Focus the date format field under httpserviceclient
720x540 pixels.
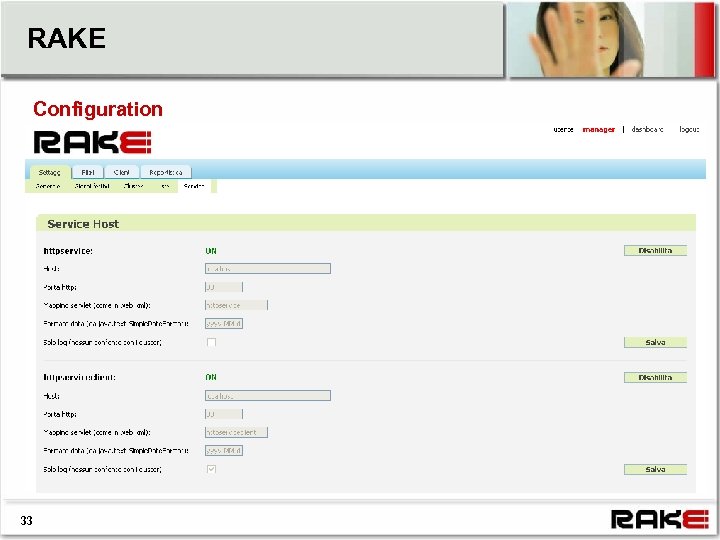224,450
